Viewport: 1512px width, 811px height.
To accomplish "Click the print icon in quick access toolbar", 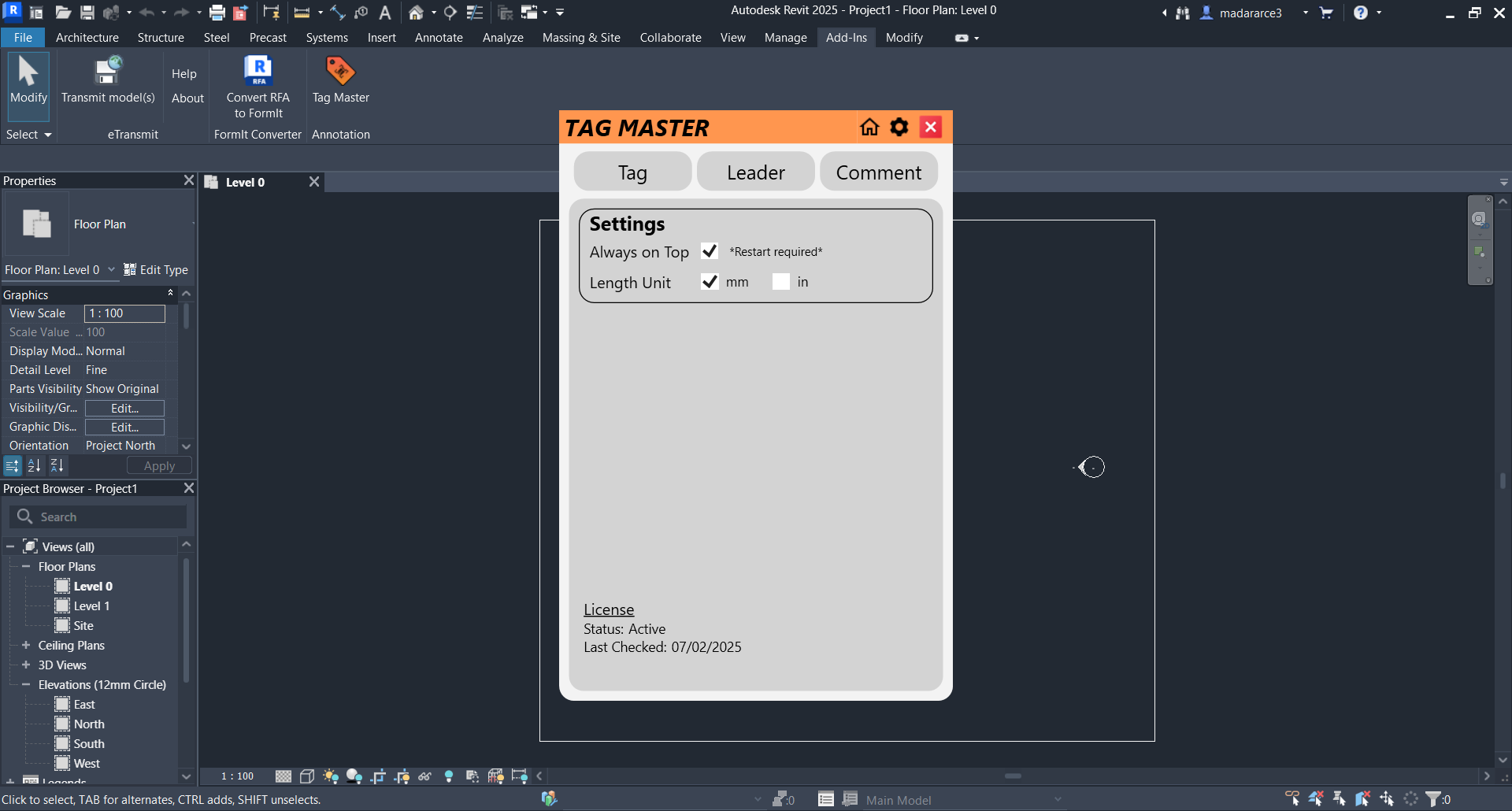I will click(217, 13).
